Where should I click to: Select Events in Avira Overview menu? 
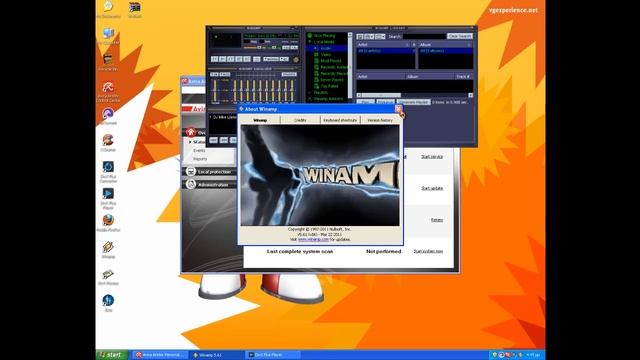click(x=199, y=150)
